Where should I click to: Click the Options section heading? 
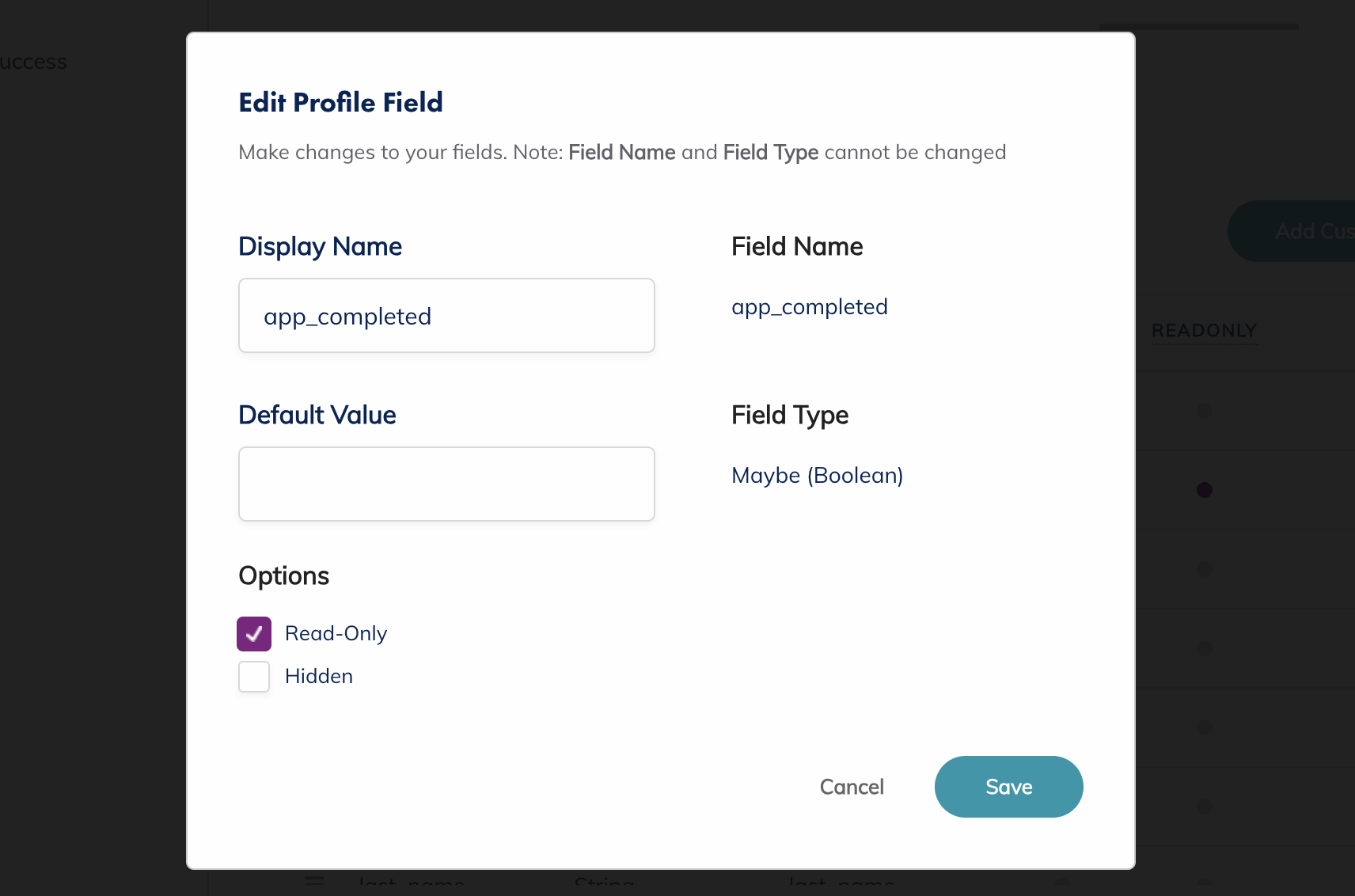283,576
